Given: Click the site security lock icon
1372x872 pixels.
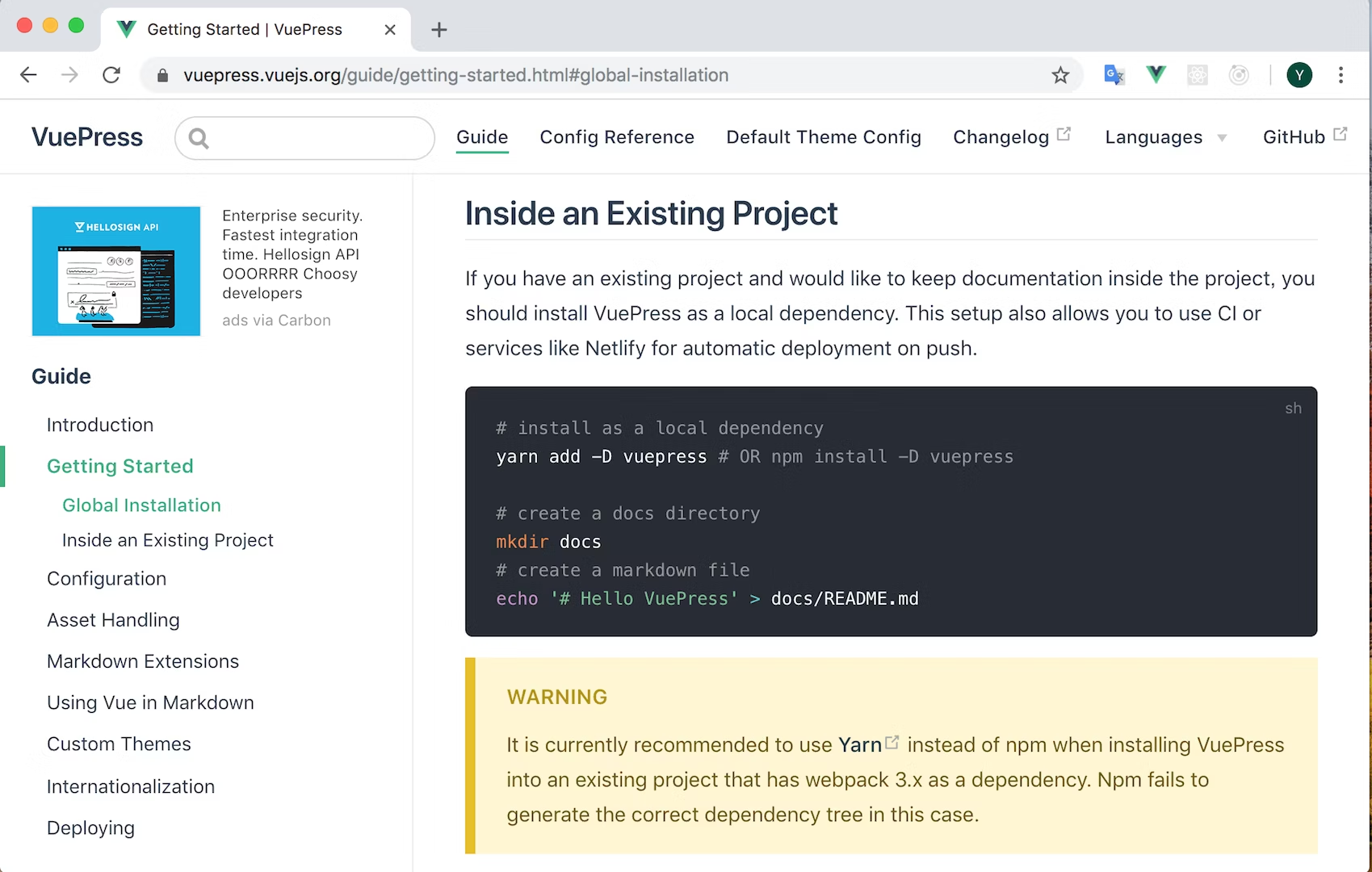Looking at the screenshot, I should pos(162,75).
